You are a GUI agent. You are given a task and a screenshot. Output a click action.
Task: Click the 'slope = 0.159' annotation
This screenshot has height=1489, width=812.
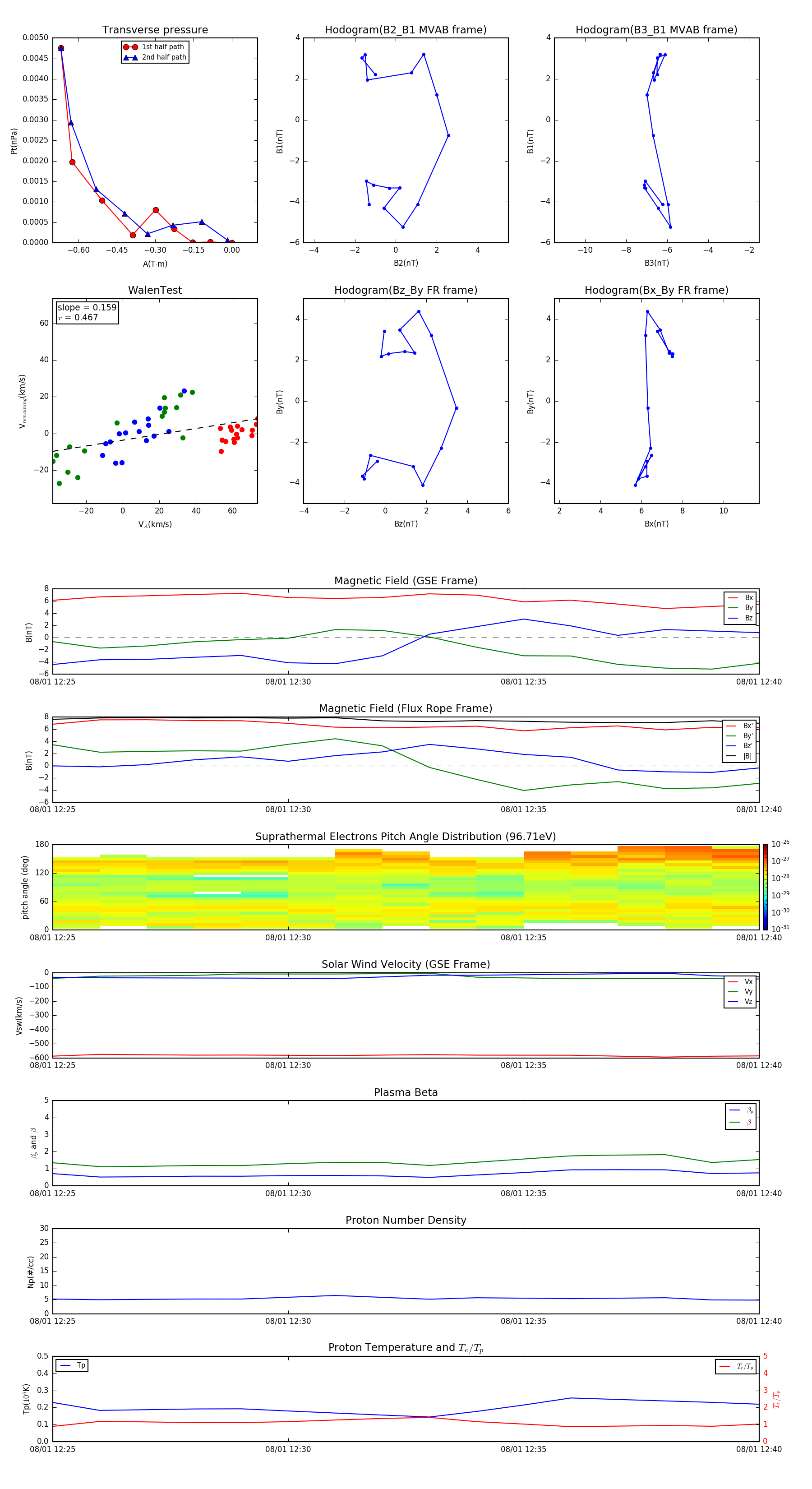click(87, 308)
